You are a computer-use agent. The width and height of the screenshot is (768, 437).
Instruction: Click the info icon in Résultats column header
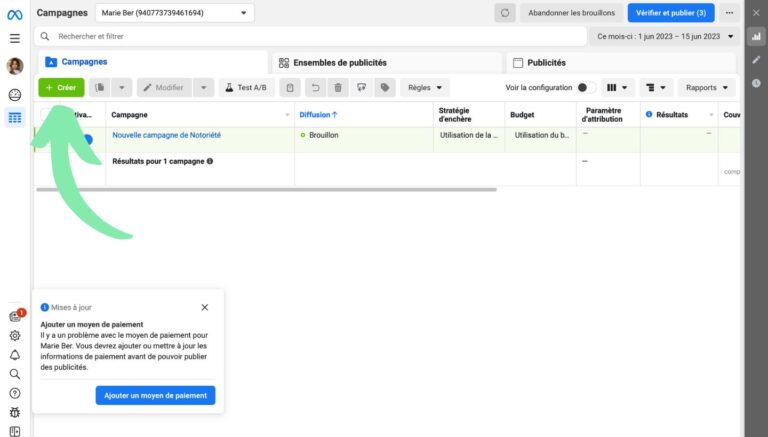649,114
